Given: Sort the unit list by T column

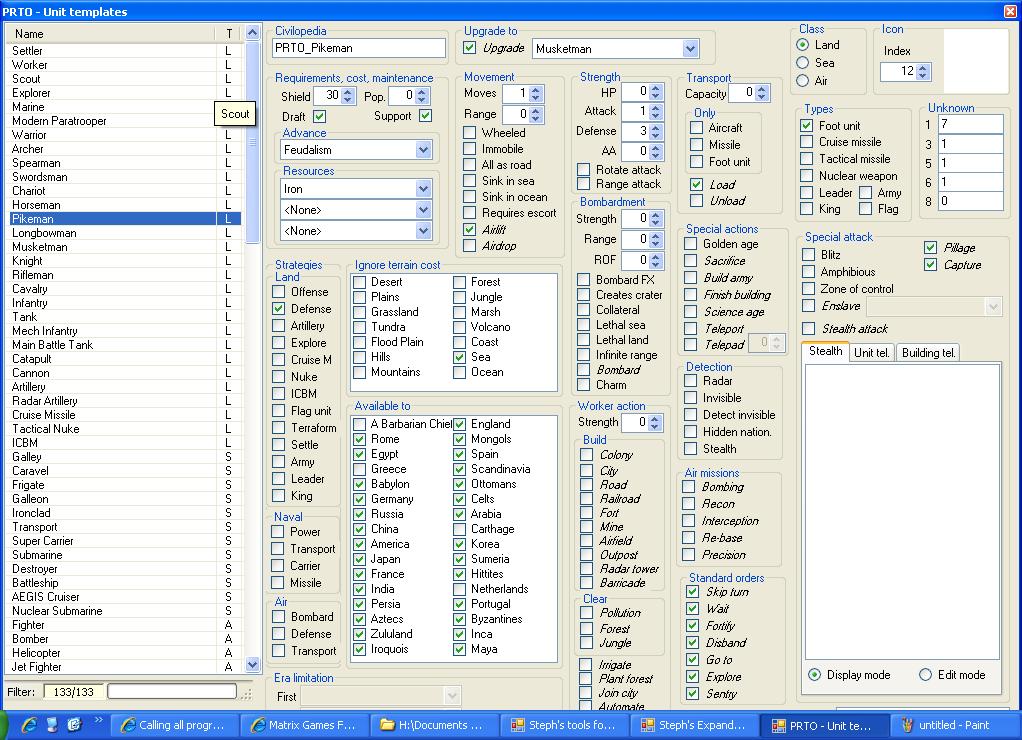Looking at the screenshot, I should click(x=229, y=33).
